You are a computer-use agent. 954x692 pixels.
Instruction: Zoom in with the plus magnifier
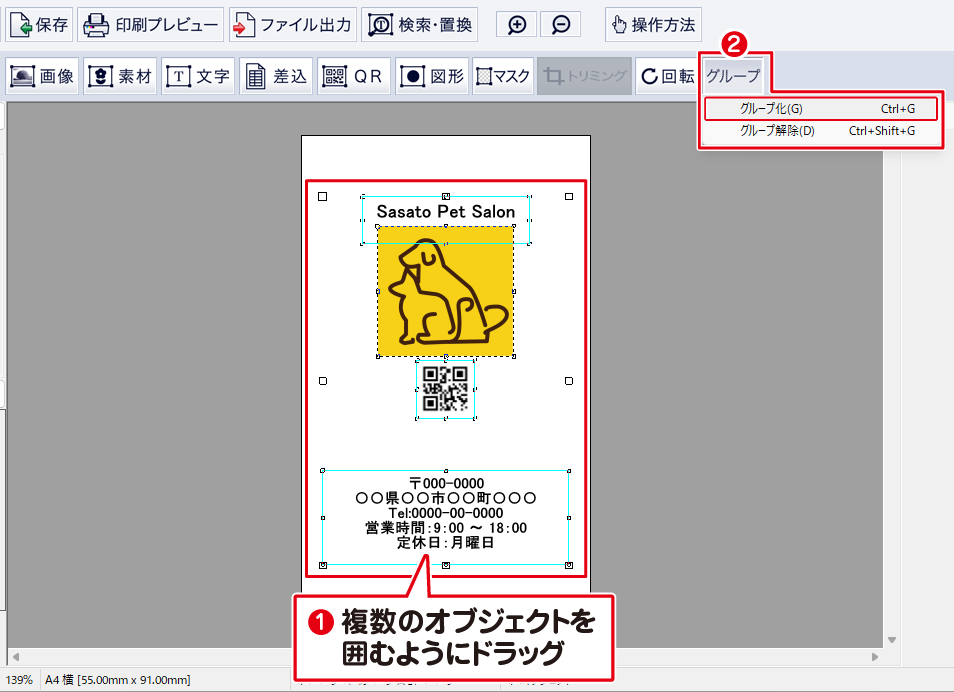pos(517,25)
